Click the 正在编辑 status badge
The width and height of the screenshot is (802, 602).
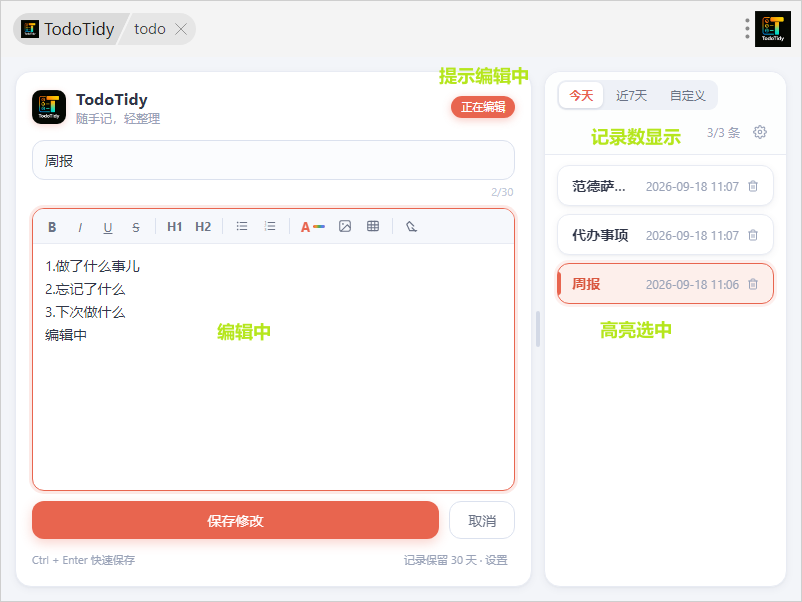483,107
